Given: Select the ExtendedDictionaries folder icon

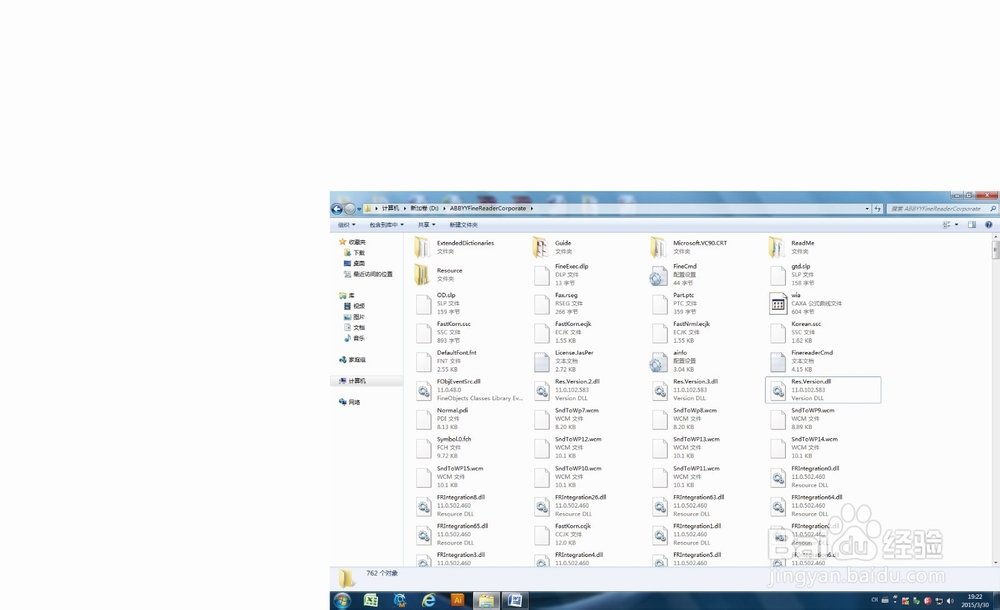Looking at the screenshot, I should [x=422, y=247].
